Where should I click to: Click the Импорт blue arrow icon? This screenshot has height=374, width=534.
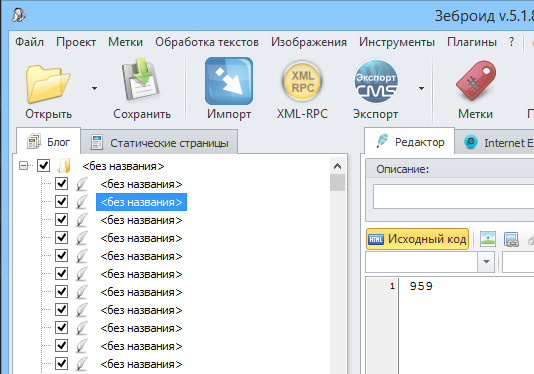tap(229, 81)
